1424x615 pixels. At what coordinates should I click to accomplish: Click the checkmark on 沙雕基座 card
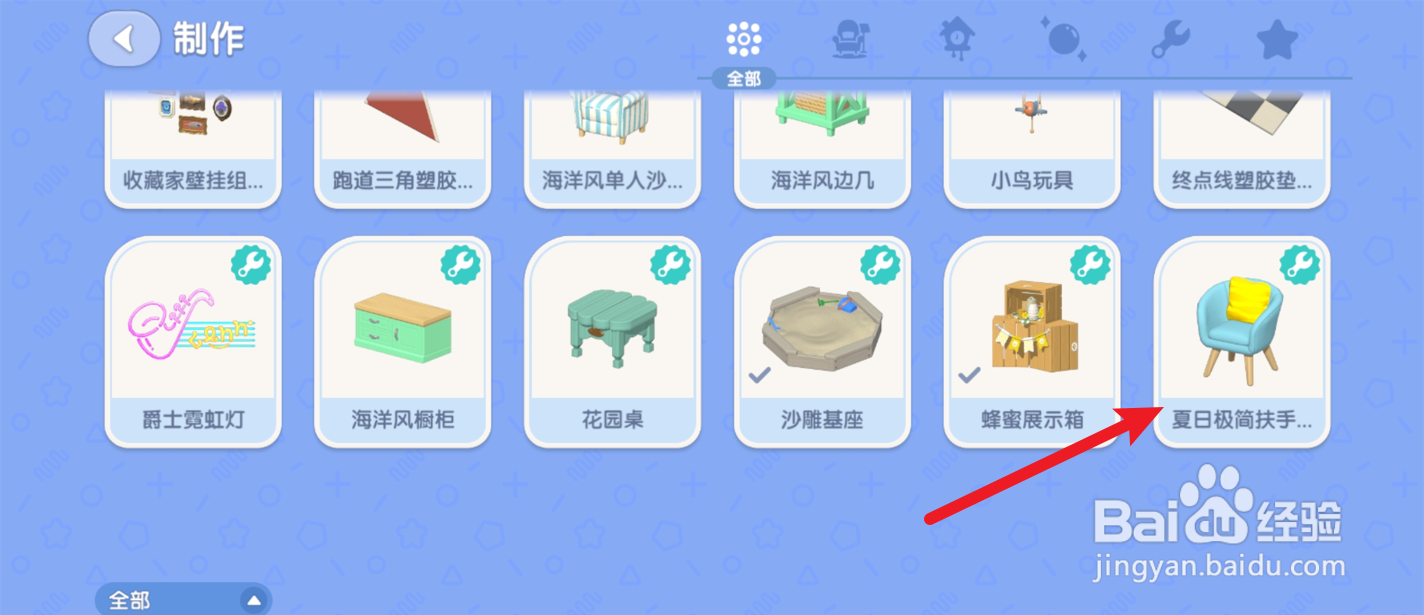pyautogui.click(x=759, y=376)
